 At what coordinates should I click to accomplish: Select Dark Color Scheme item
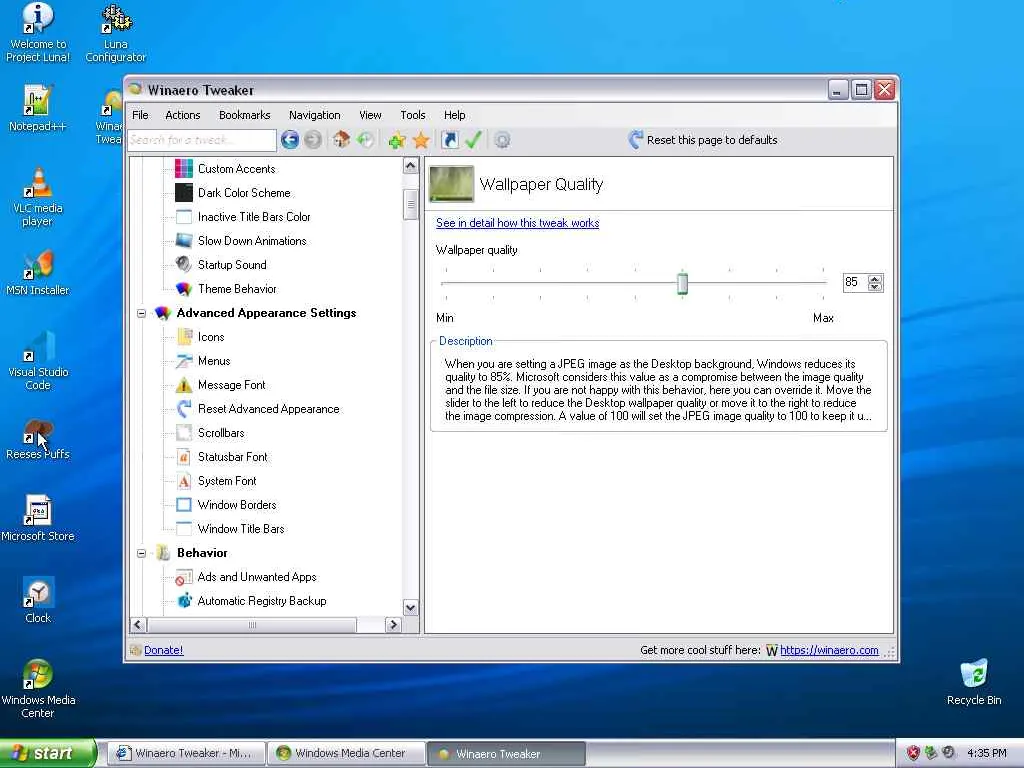pyautogui.click(x=244, y=193)
